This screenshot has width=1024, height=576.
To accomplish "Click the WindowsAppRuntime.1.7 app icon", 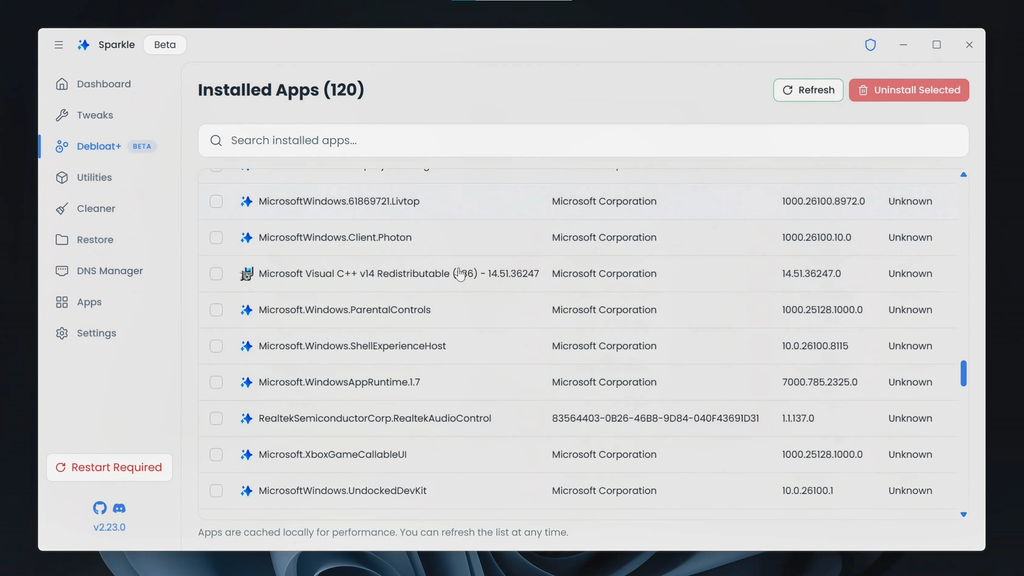I will (x=246, y=382).
